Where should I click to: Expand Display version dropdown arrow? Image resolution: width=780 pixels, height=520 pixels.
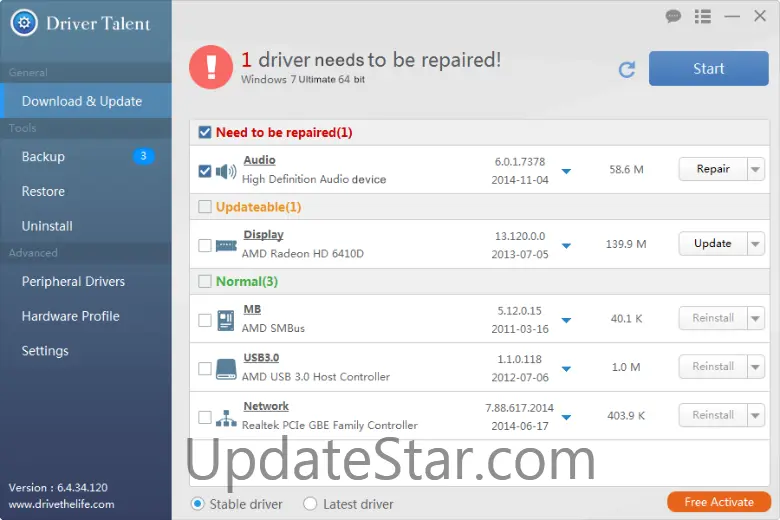566,245
